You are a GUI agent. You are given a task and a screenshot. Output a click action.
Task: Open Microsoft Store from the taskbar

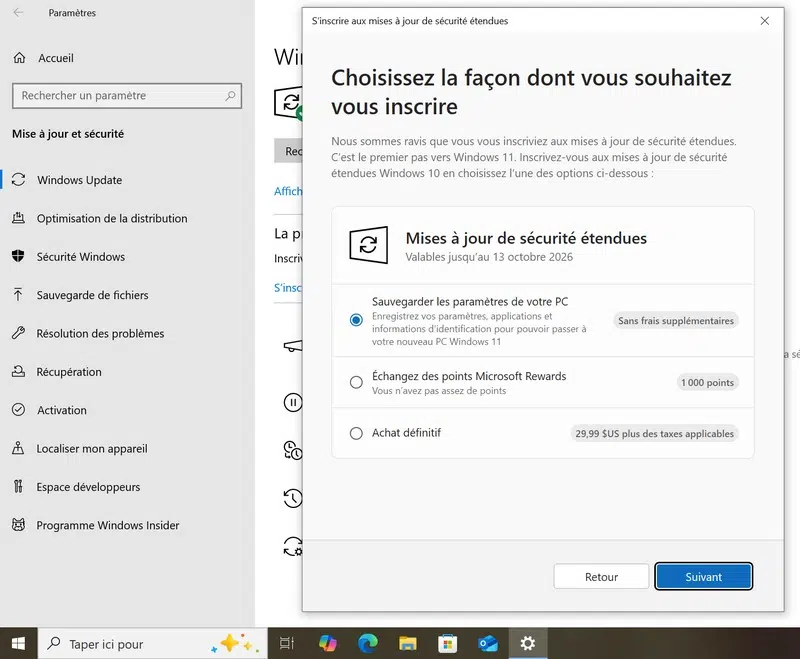(x=447, y=644)
